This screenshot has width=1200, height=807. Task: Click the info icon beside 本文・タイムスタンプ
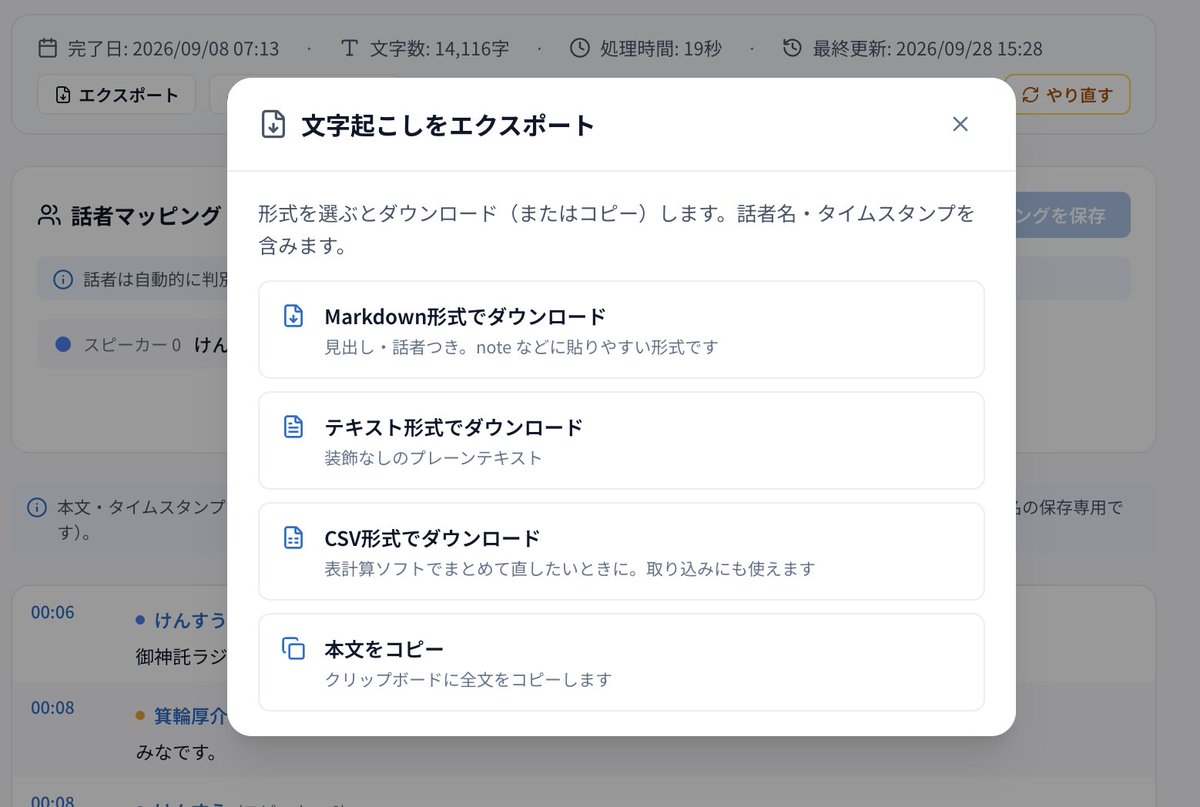pos(37,507)
